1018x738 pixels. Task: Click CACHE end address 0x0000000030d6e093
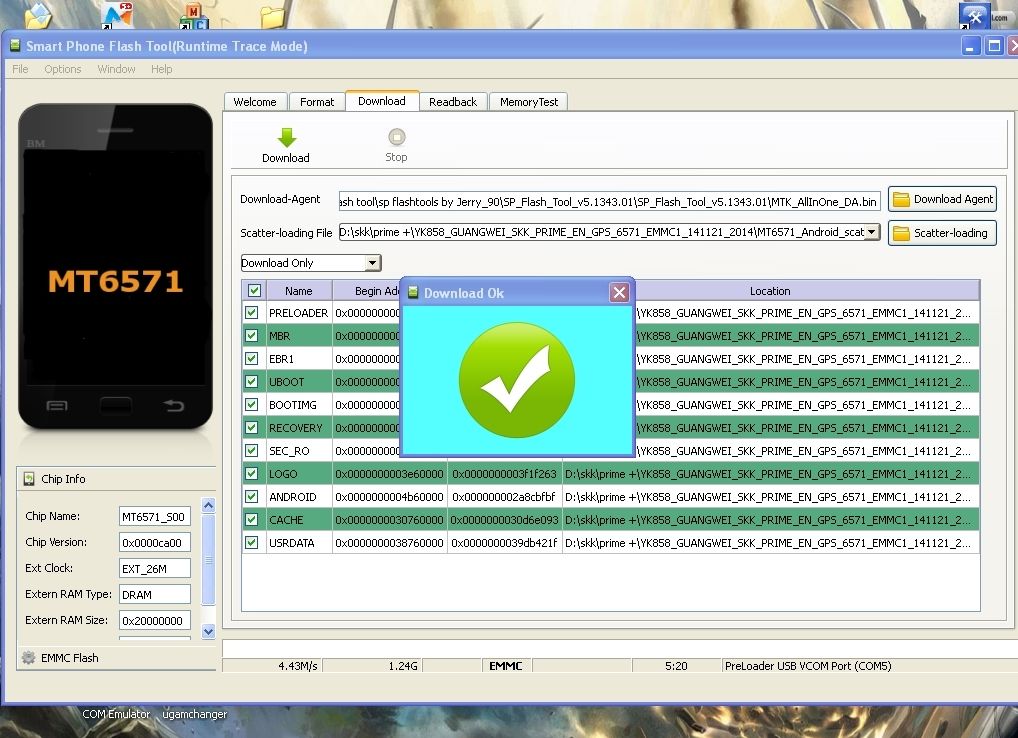coord(504,520)
